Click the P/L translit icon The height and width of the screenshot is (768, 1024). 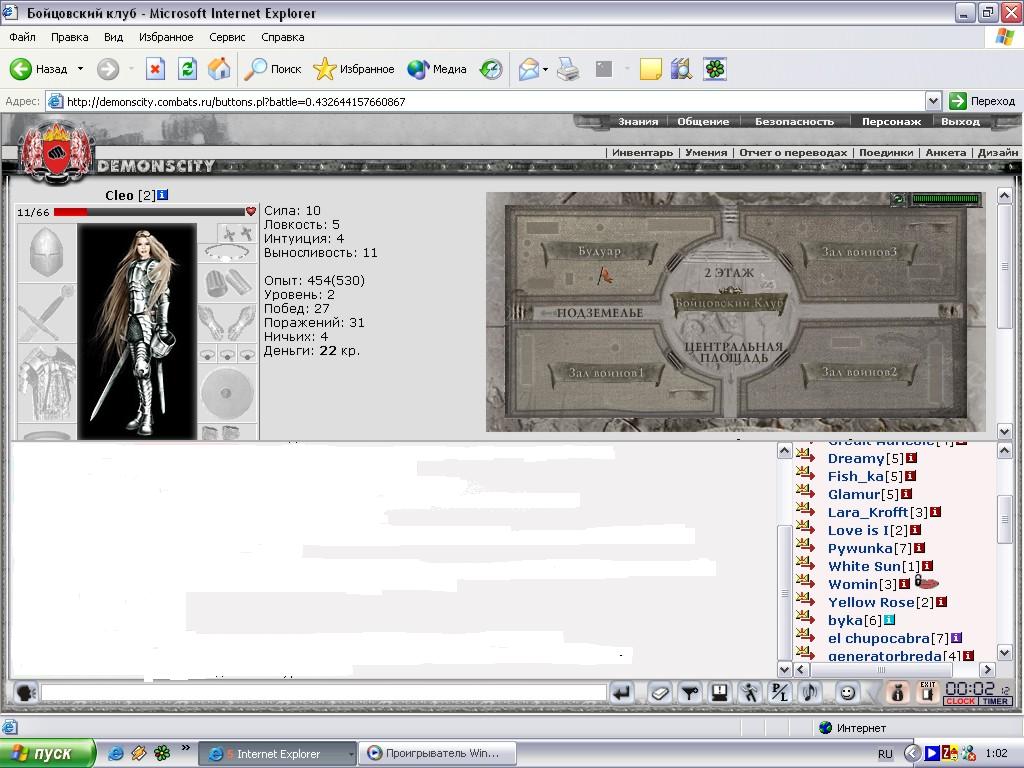780,693
